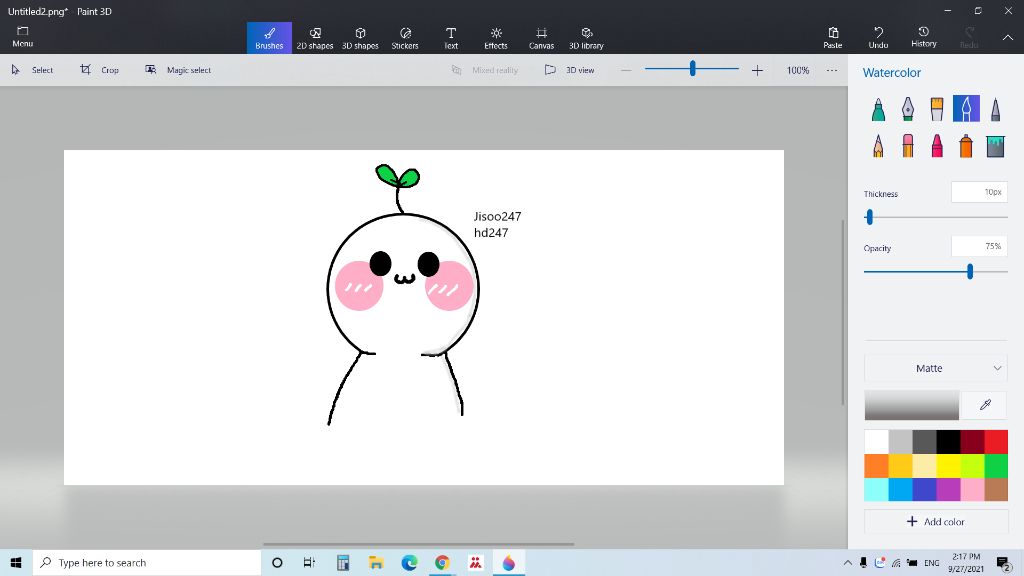1024x576 pixels.
Task: Toggle 3D view
Action: [x=569, y=70]
